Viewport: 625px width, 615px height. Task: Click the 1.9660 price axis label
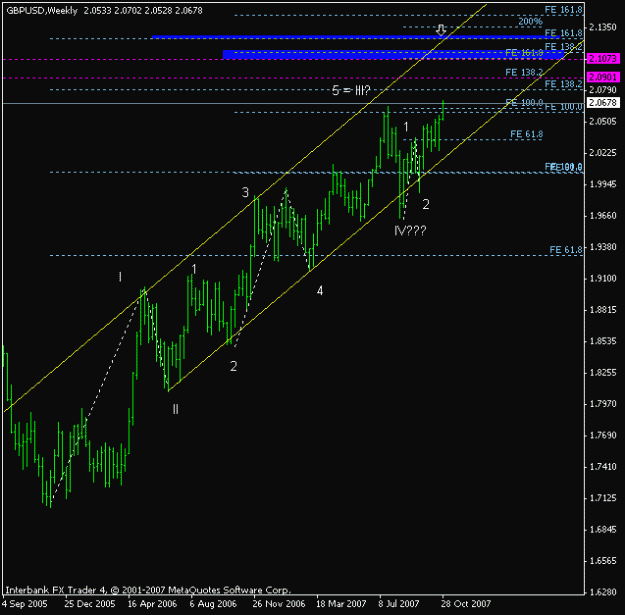603,216
